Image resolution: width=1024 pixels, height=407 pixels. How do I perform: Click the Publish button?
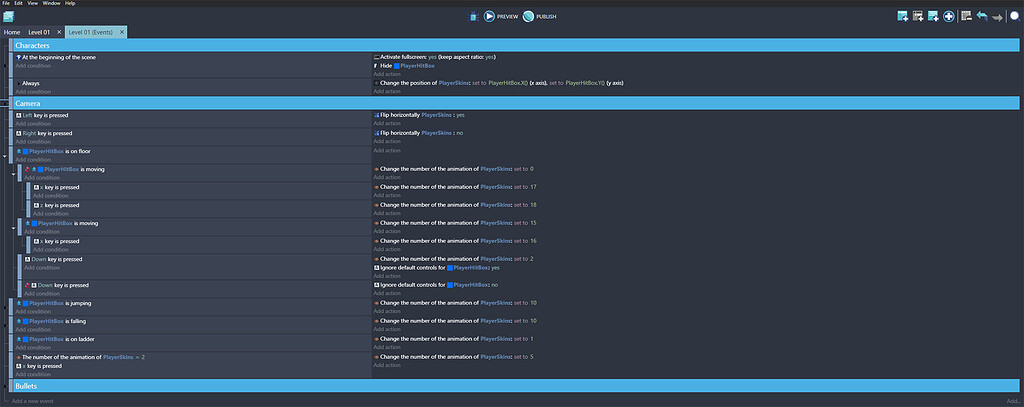pos(539,16)
